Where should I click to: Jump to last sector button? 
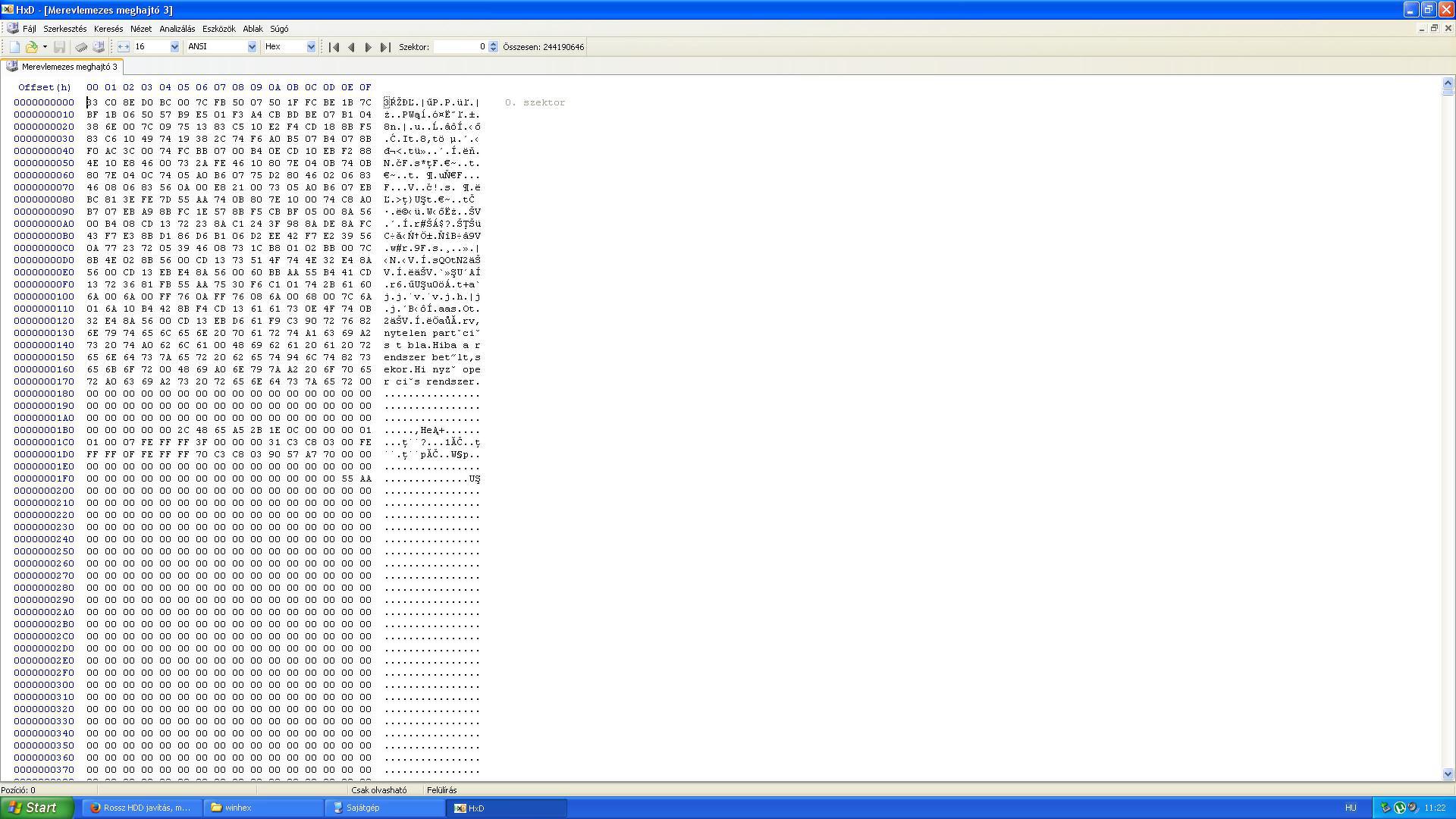click(385, 47)
